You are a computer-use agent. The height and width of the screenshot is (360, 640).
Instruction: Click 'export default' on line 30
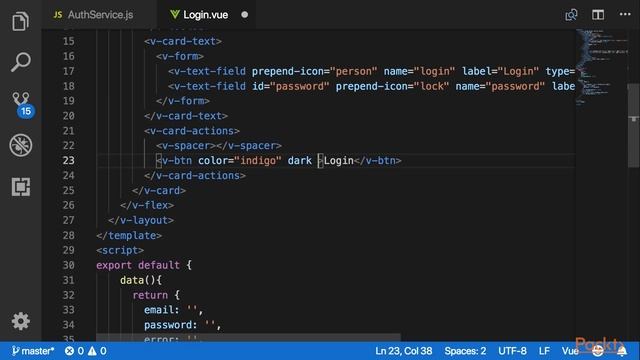pyautogui.click(x=138, y=265)
